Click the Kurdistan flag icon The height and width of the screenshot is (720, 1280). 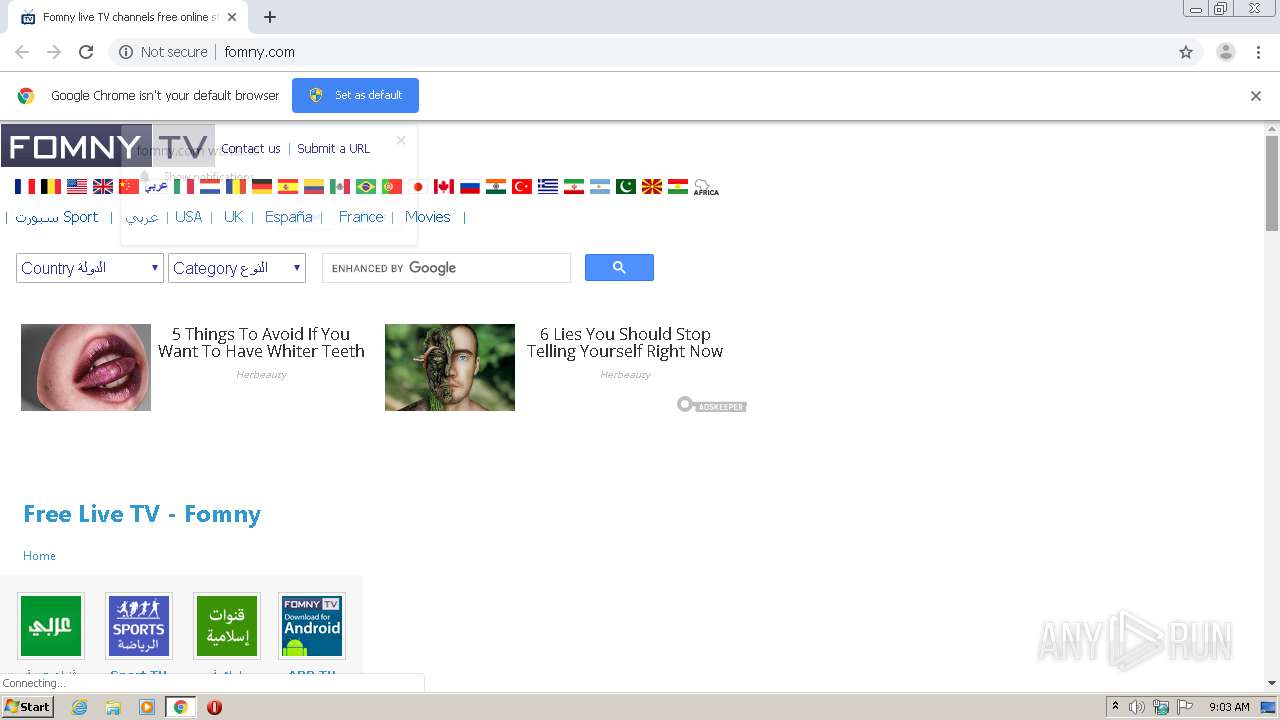click(678, 186)
